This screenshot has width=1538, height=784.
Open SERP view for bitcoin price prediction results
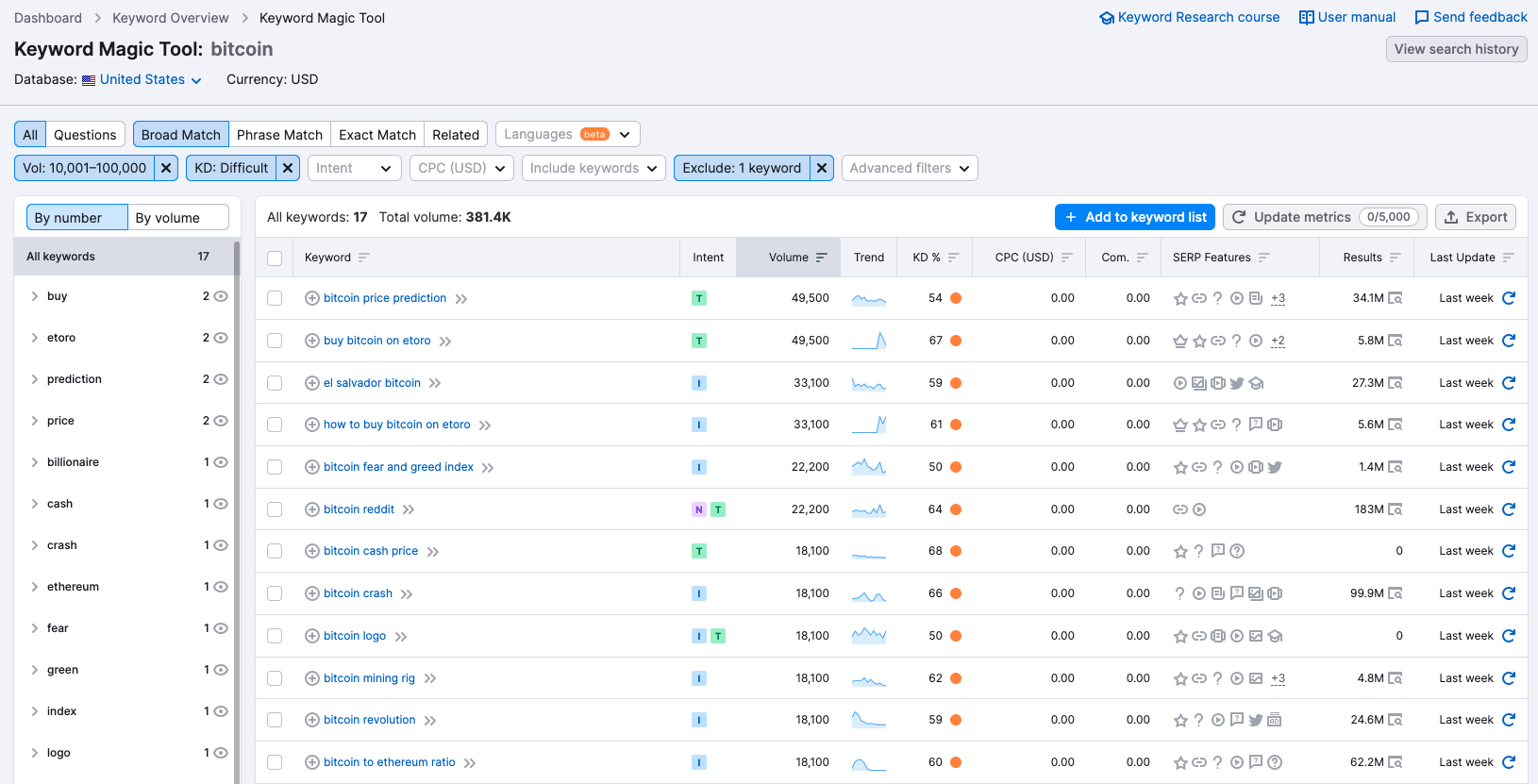coord(1396,298)
